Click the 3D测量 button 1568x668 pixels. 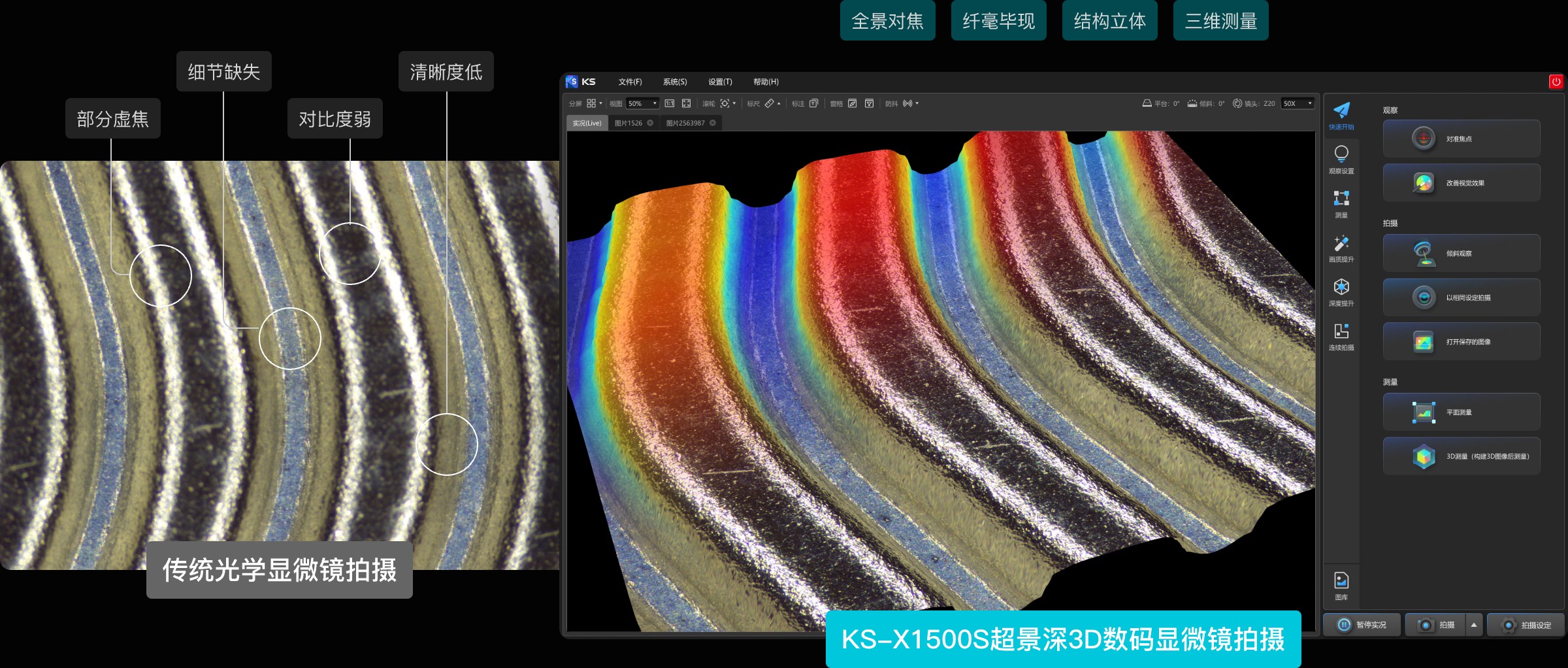1462,456
